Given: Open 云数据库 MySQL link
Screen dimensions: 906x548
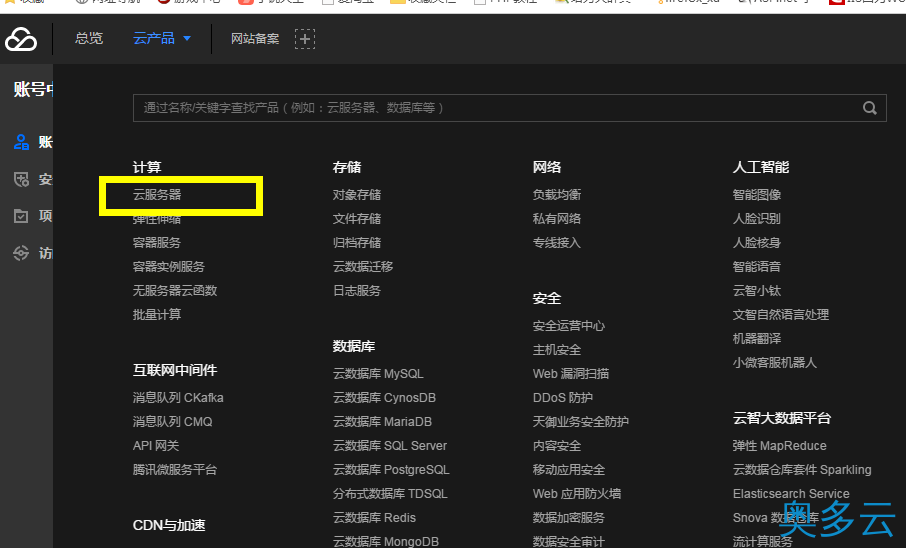Looking at the screenshot, I should point(378,374).
